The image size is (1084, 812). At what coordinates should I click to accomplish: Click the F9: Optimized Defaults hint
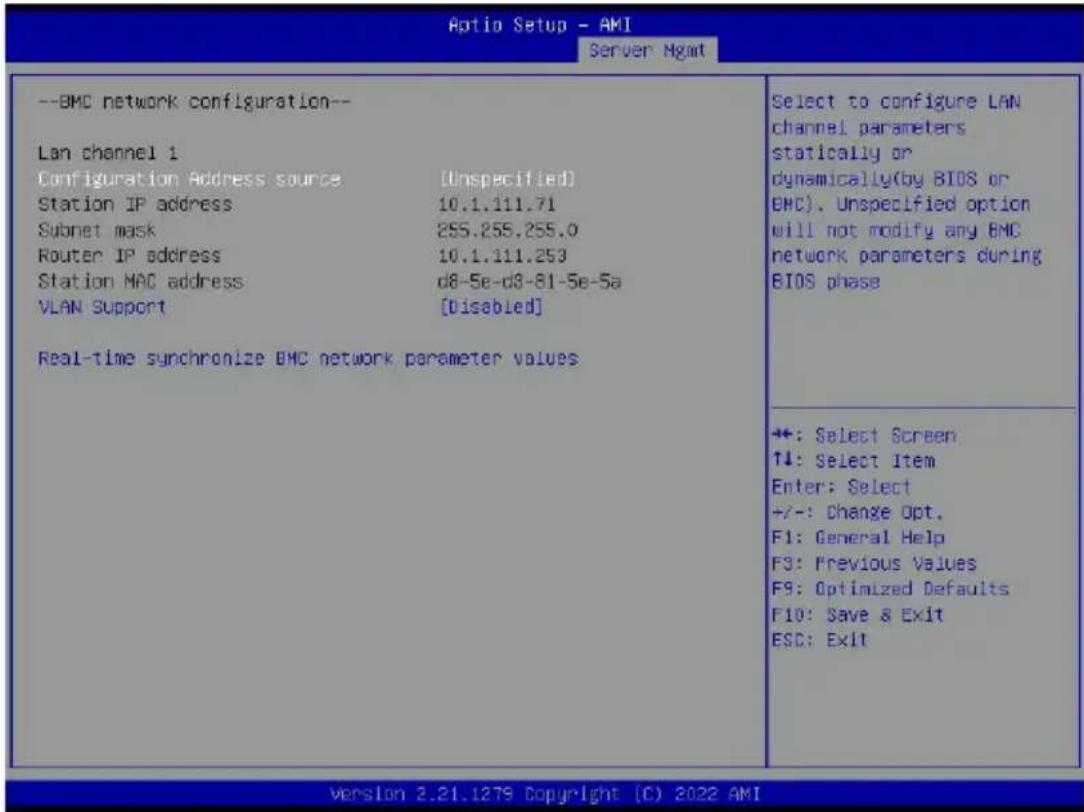(890, 589)
